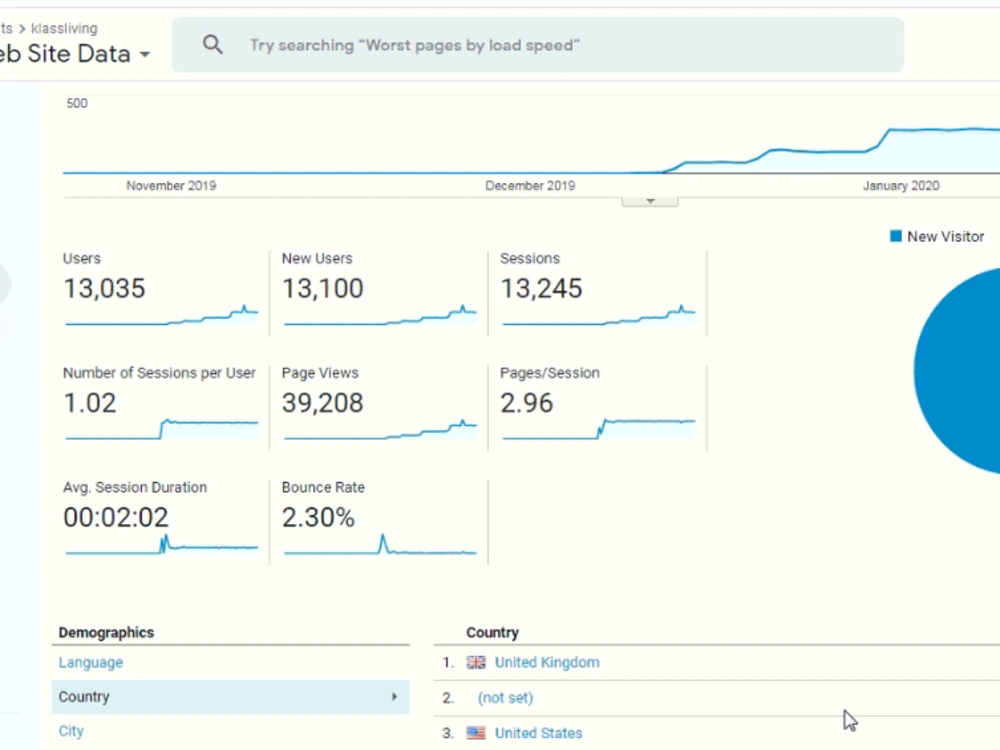Screen dimensions: 1000x750
Task: Open the City demographics link
Action: pos(71,731)
